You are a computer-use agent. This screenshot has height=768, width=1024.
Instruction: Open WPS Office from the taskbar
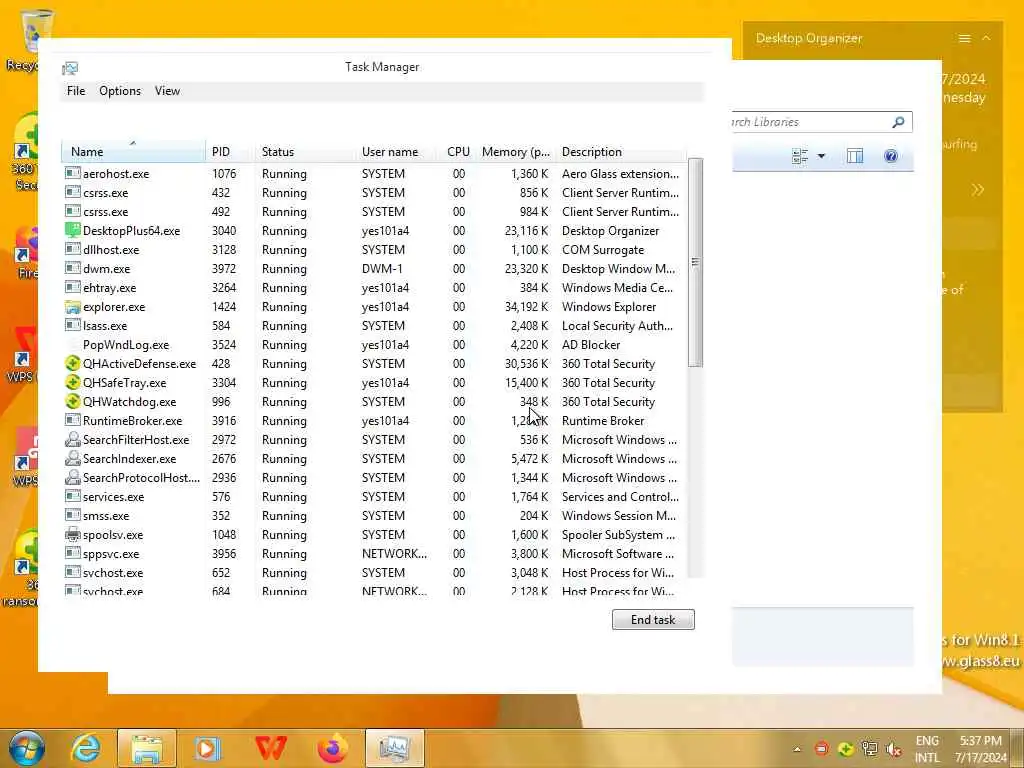(270, 748)
